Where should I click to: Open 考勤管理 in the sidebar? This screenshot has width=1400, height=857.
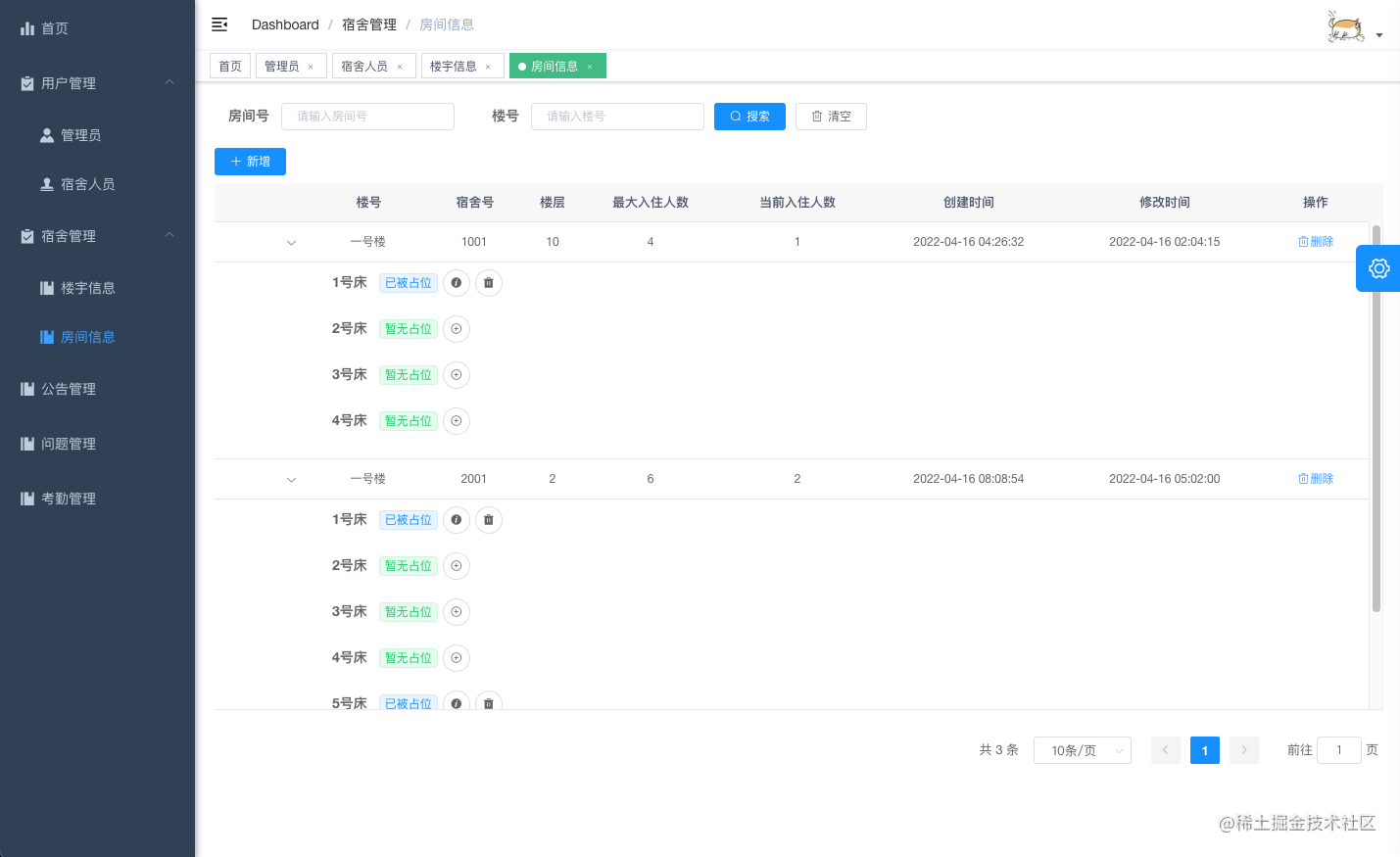(x=98, y=499)
